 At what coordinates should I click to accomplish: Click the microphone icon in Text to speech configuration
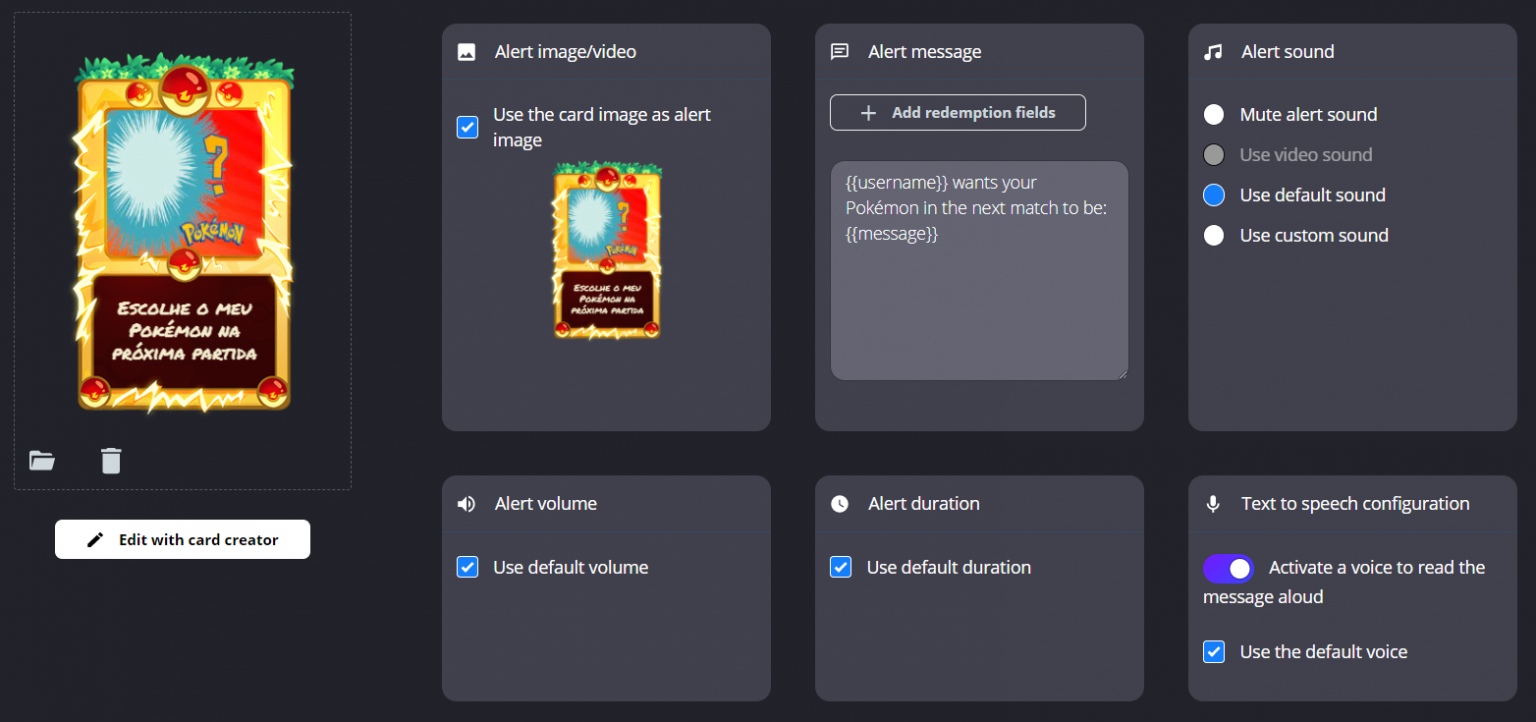1213,504
